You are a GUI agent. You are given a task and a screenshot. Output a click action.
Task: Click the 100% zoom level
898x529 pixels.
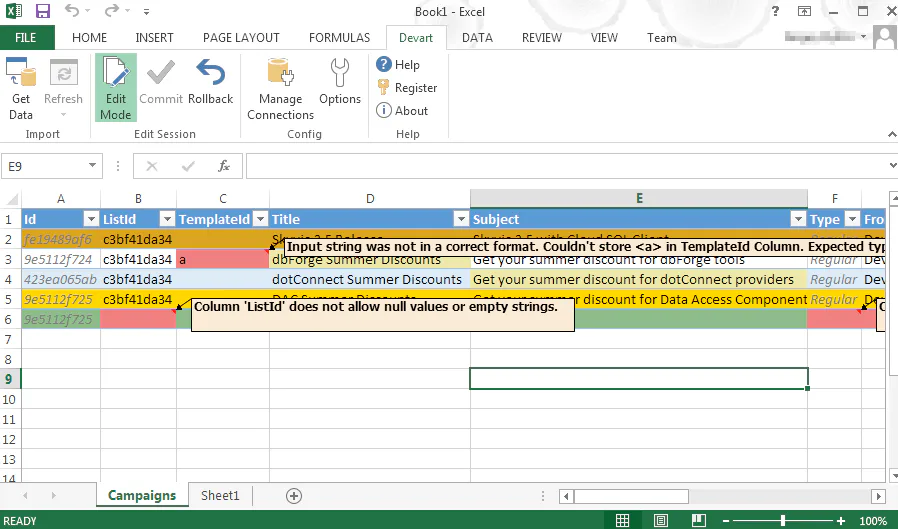click(x=873, y=521)
